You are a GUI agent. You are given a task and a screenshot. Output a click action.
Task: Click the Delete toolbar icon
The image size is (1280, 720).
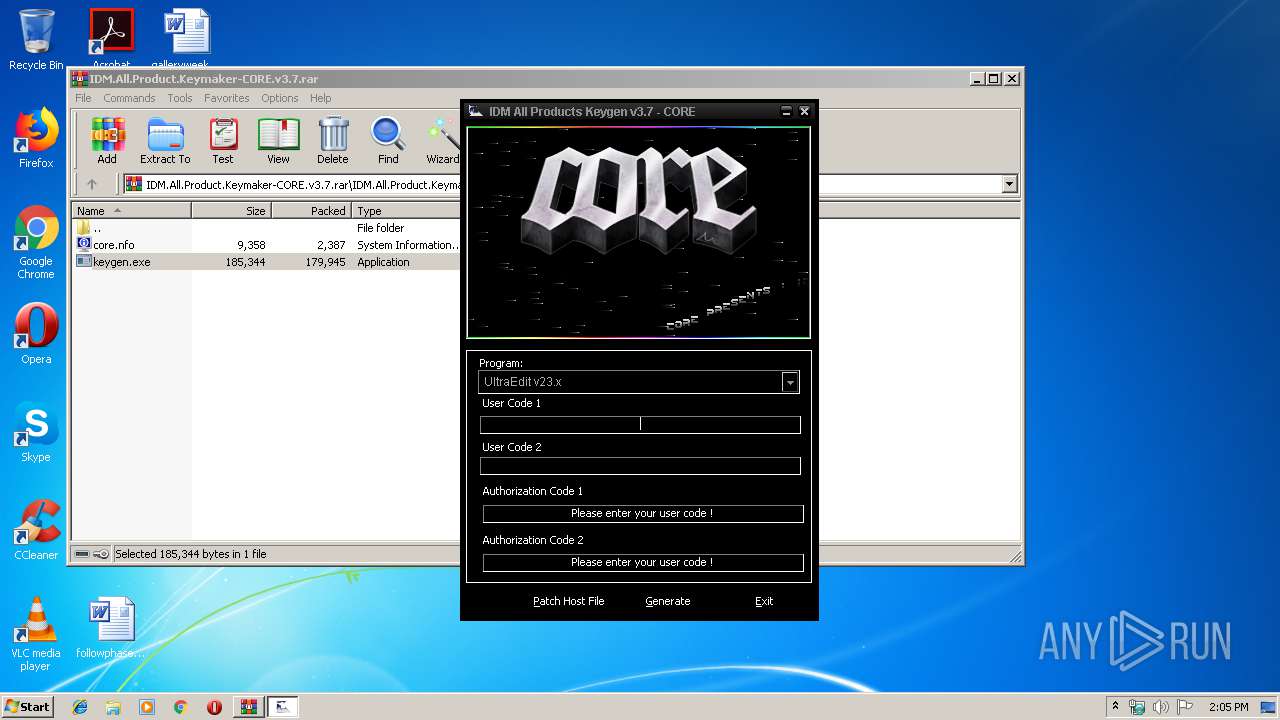pyautogui.click(x=333, y=140)
